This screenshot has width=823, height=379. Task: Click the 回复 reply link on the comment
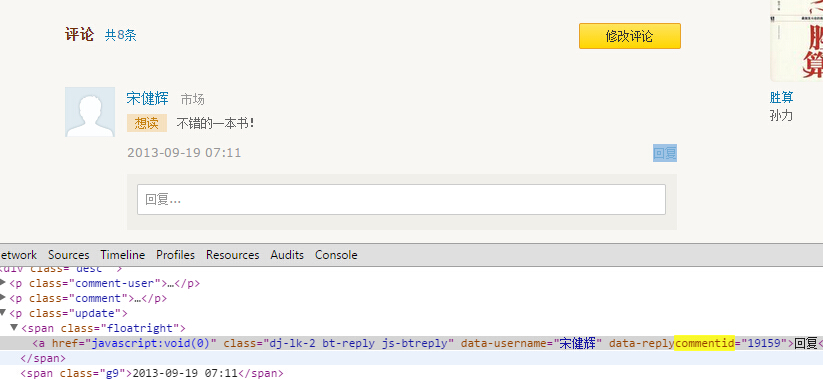click(x=665, y=153)
